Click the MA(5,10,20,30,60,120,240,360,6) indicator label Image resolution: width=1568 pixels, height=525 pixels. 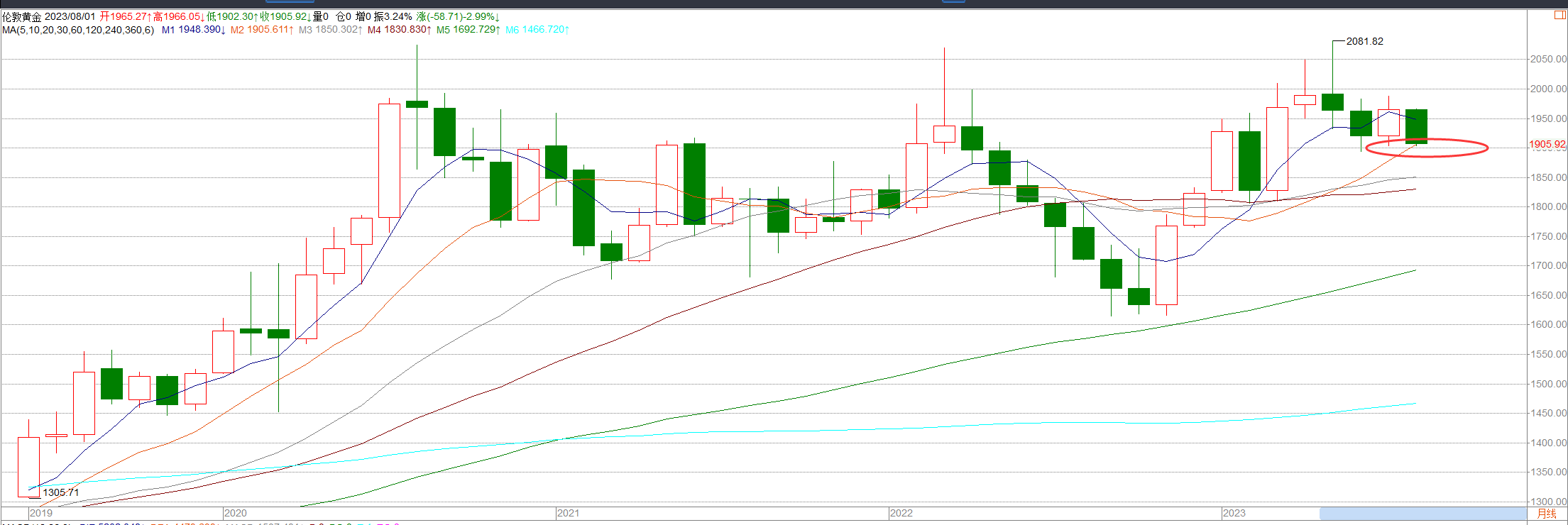pos(78,30)
